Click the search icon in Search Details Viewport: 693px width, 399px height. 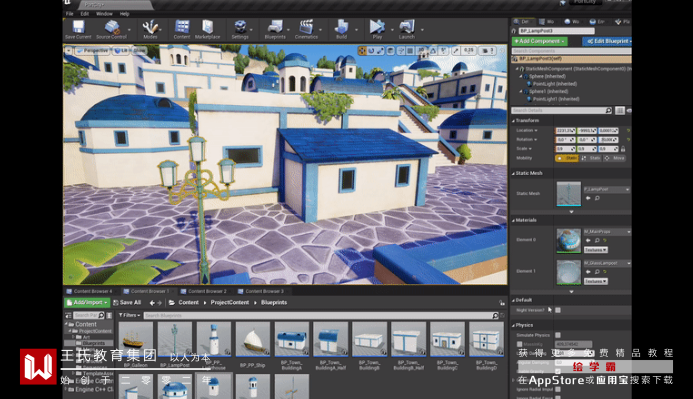[608, 110]
